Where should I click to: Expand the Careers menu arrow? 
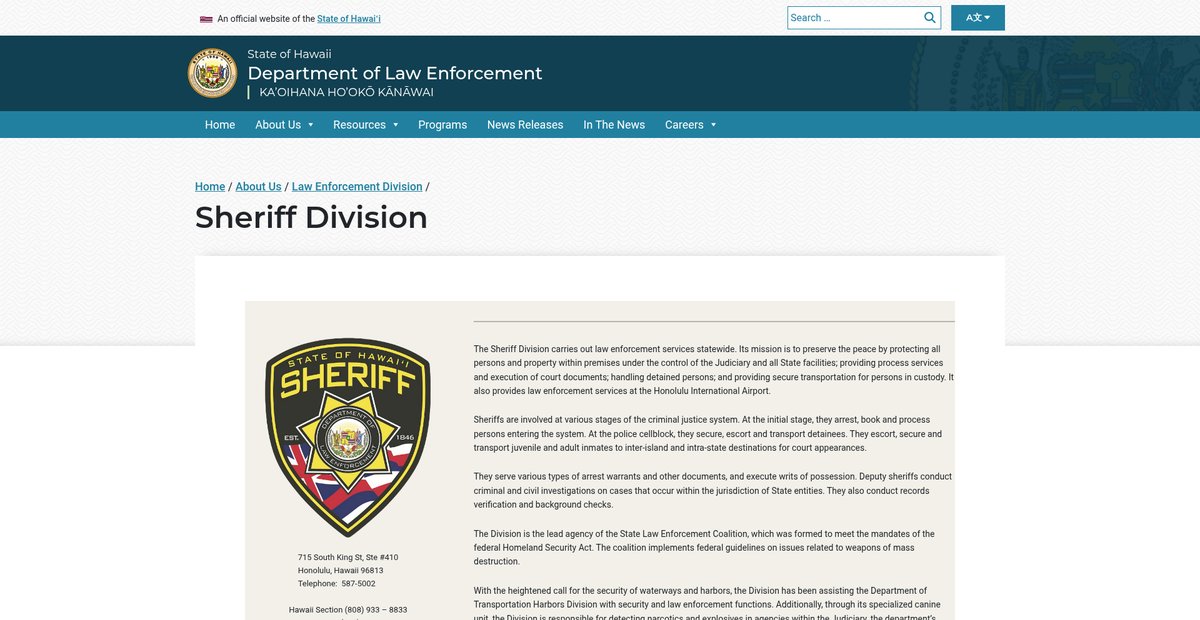[714, 125]
